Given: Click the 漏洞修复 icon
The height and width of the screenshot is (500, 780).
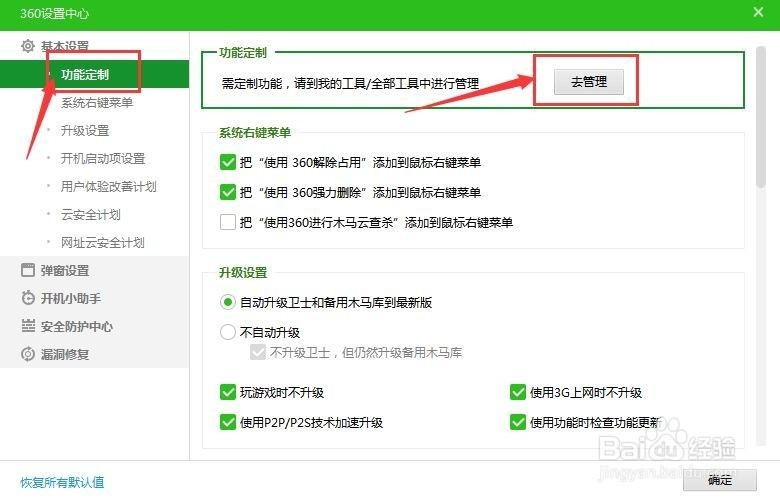Looking at the screenshot, I should tap(28, 354).
